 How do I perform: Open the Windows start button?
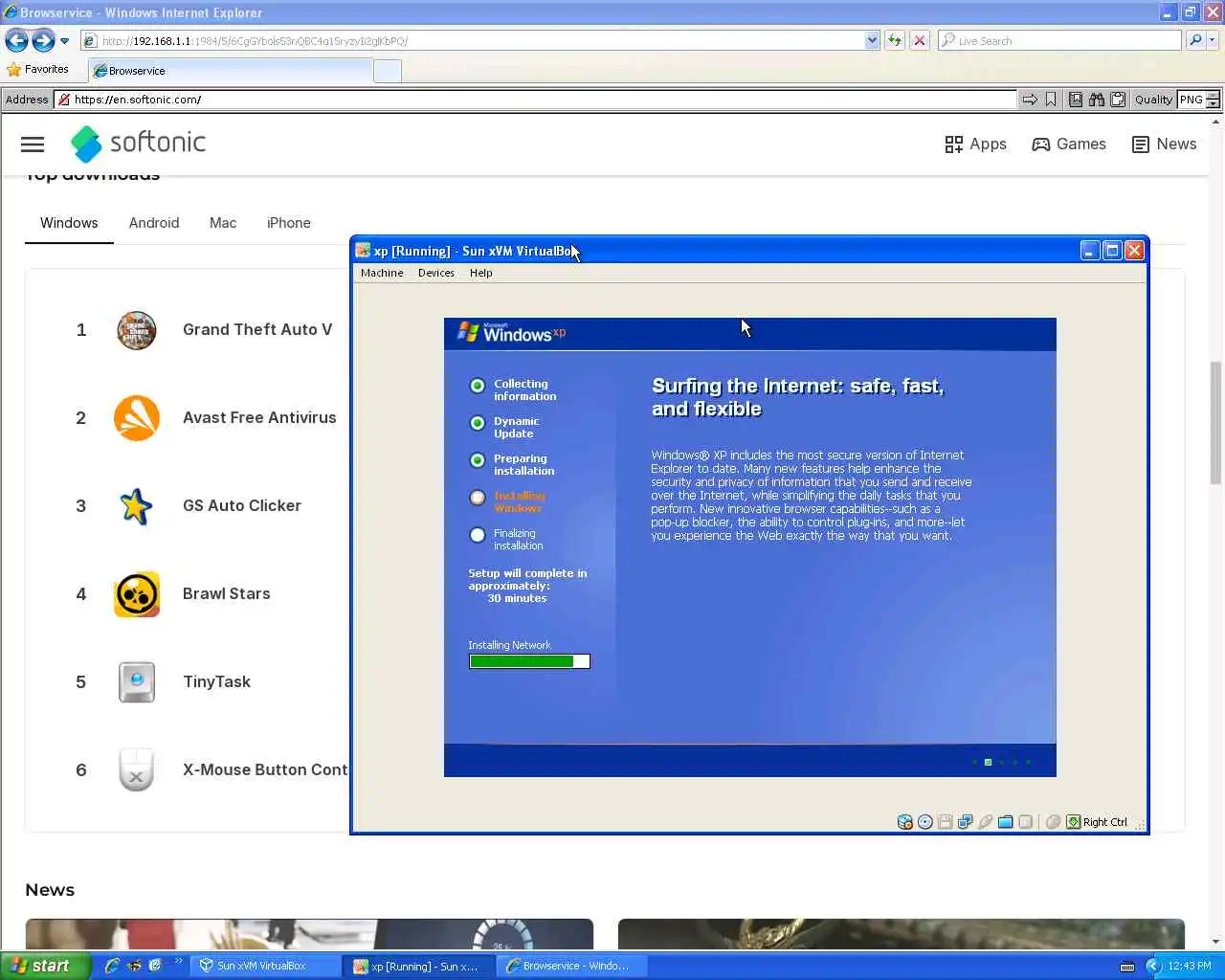[45, 966]
